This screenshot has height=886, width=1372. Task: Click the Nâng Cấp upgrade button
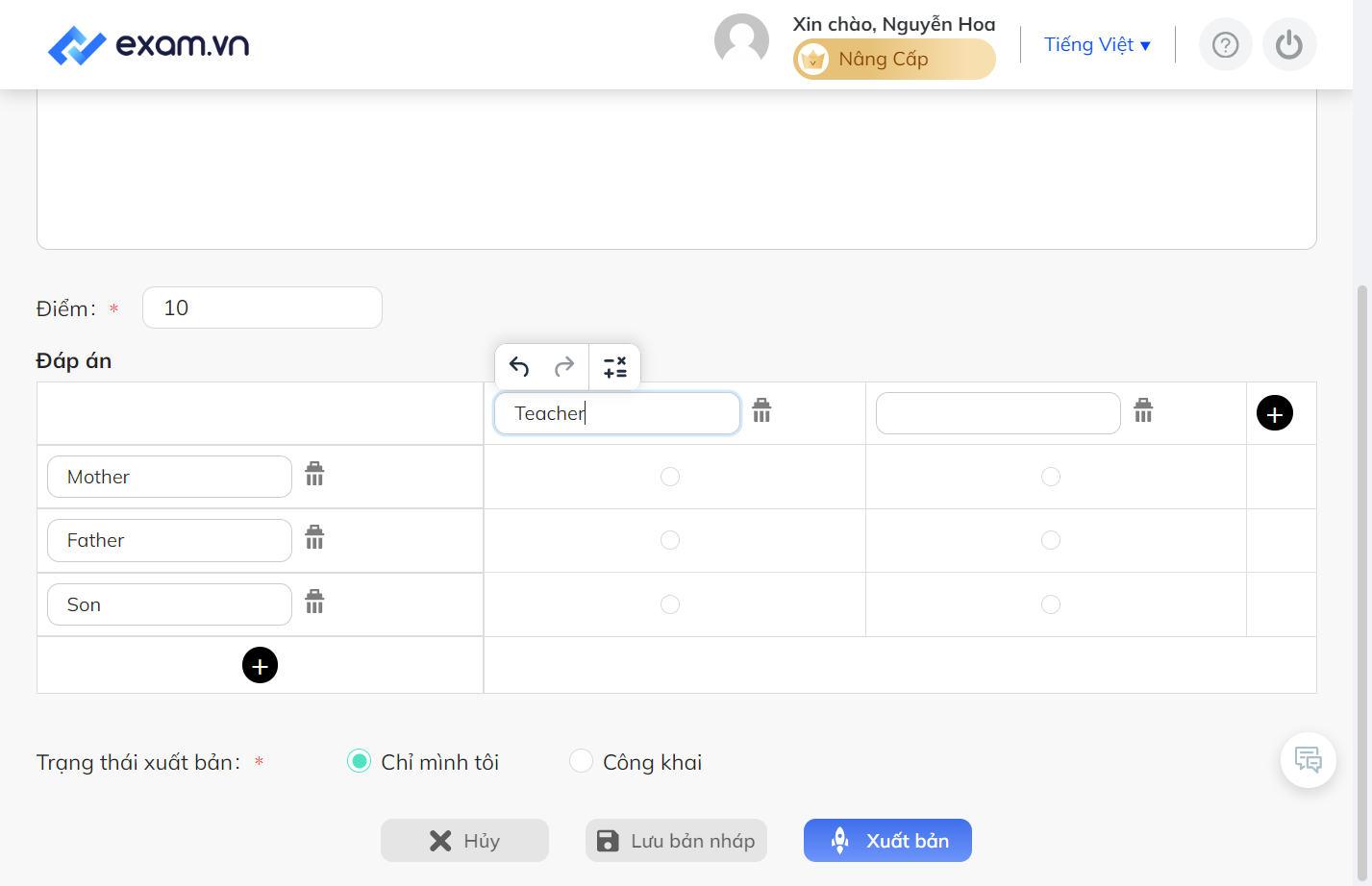[x=894, y=59]
